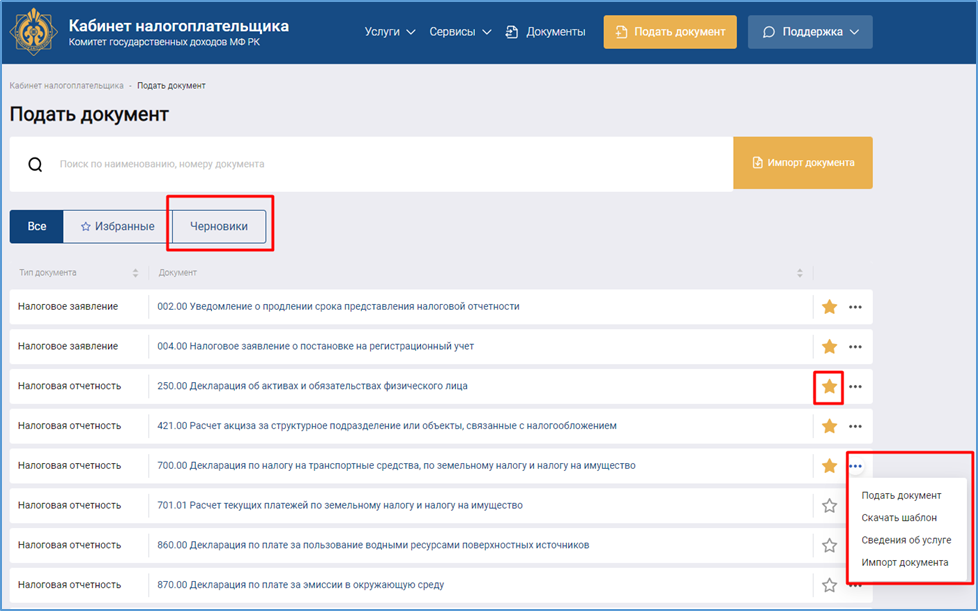Open link '870.00 Декларация по плате за эмиссии'
This screenshot has height=611, width=978.
(301, 585)
